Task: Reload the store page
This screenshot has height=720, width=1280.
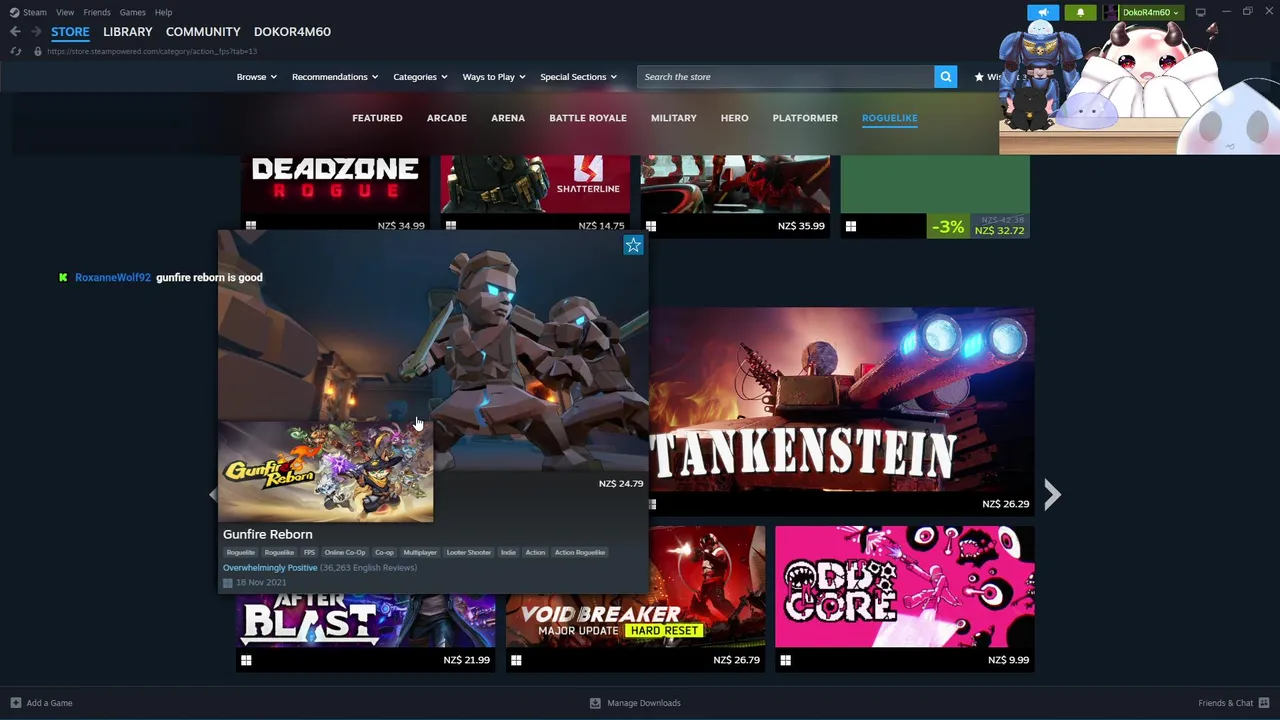Action: click(15, 51)
